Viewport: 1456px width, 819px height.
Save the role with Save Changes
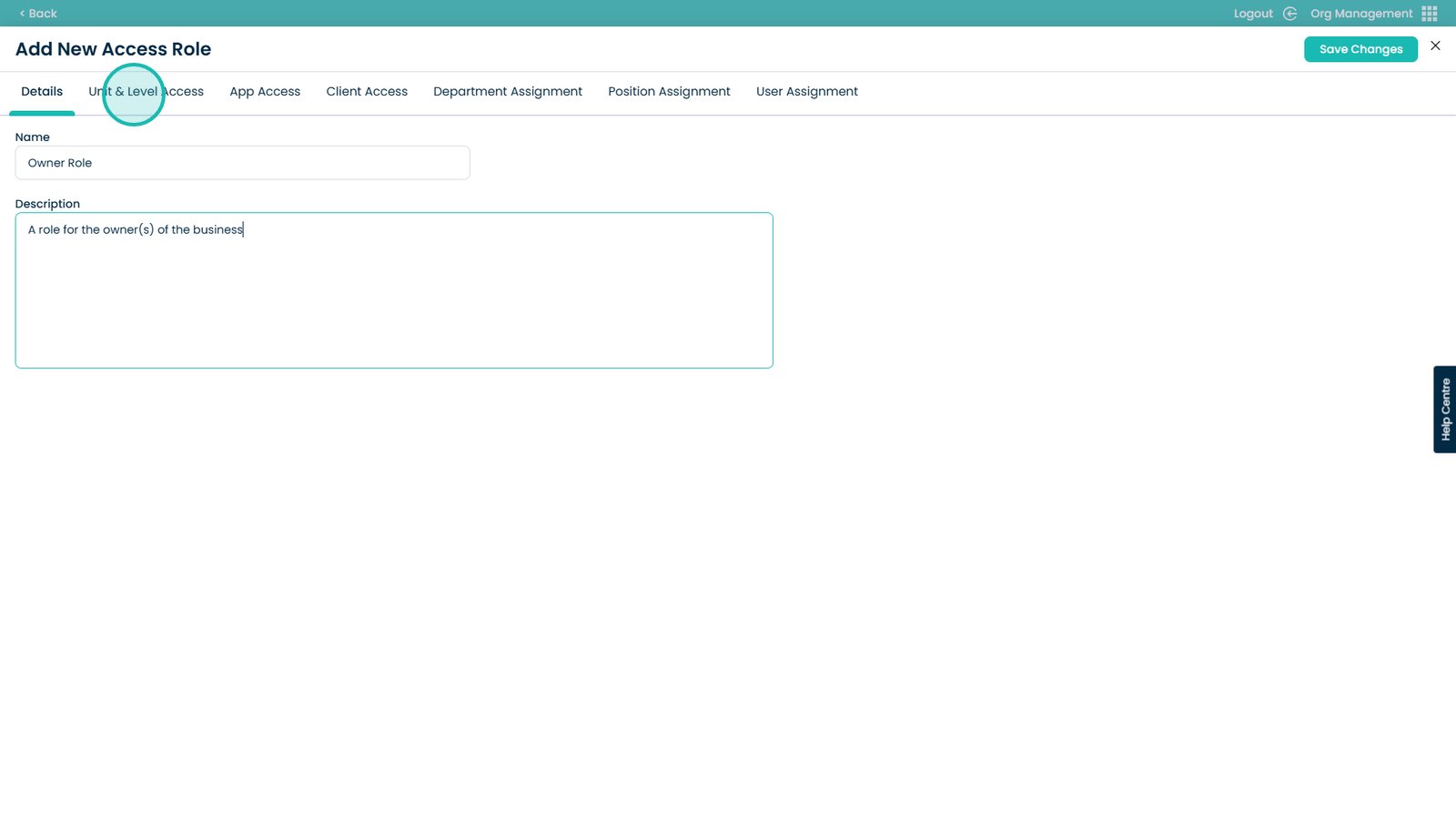tap(1360, 49)
